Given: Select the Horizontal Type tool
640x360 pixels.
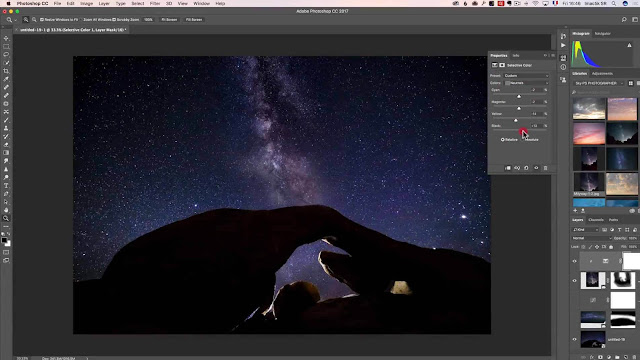Looking at the screenshot, I should coord(6,186).
